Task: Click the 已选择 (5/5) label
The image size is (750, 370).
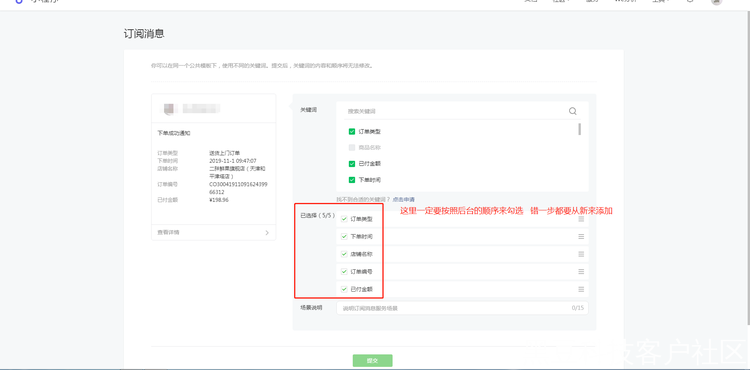Action: pos(318,216)
